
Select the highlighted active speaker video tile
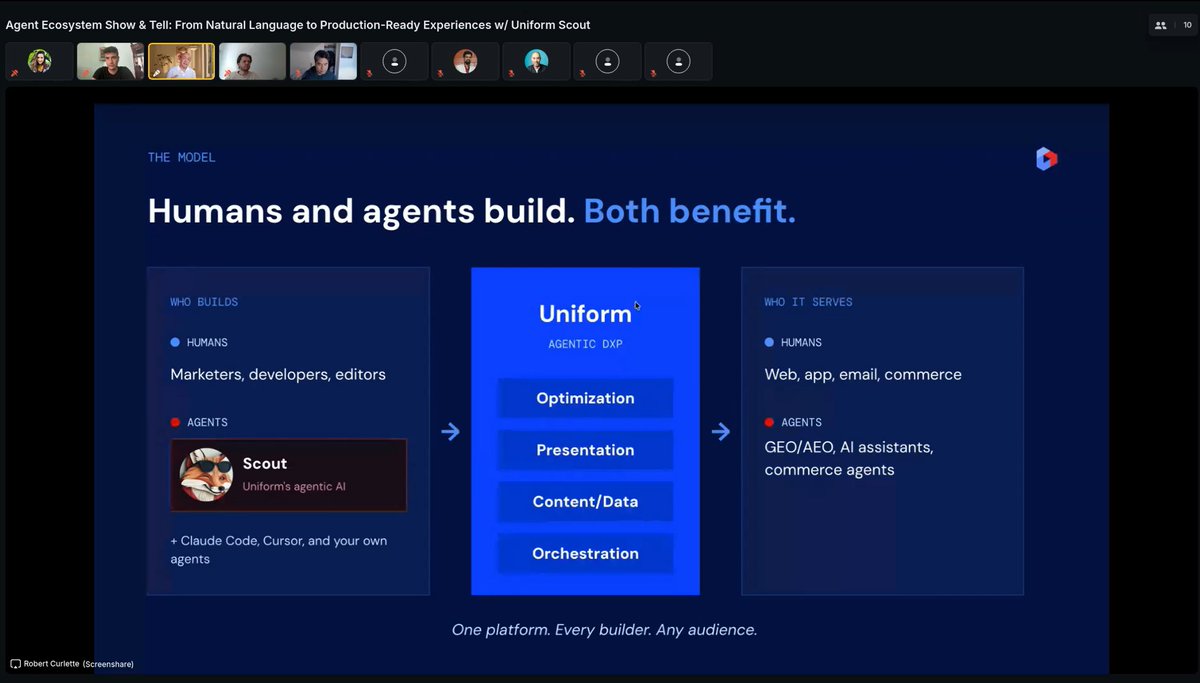click(x=181, y=61)
